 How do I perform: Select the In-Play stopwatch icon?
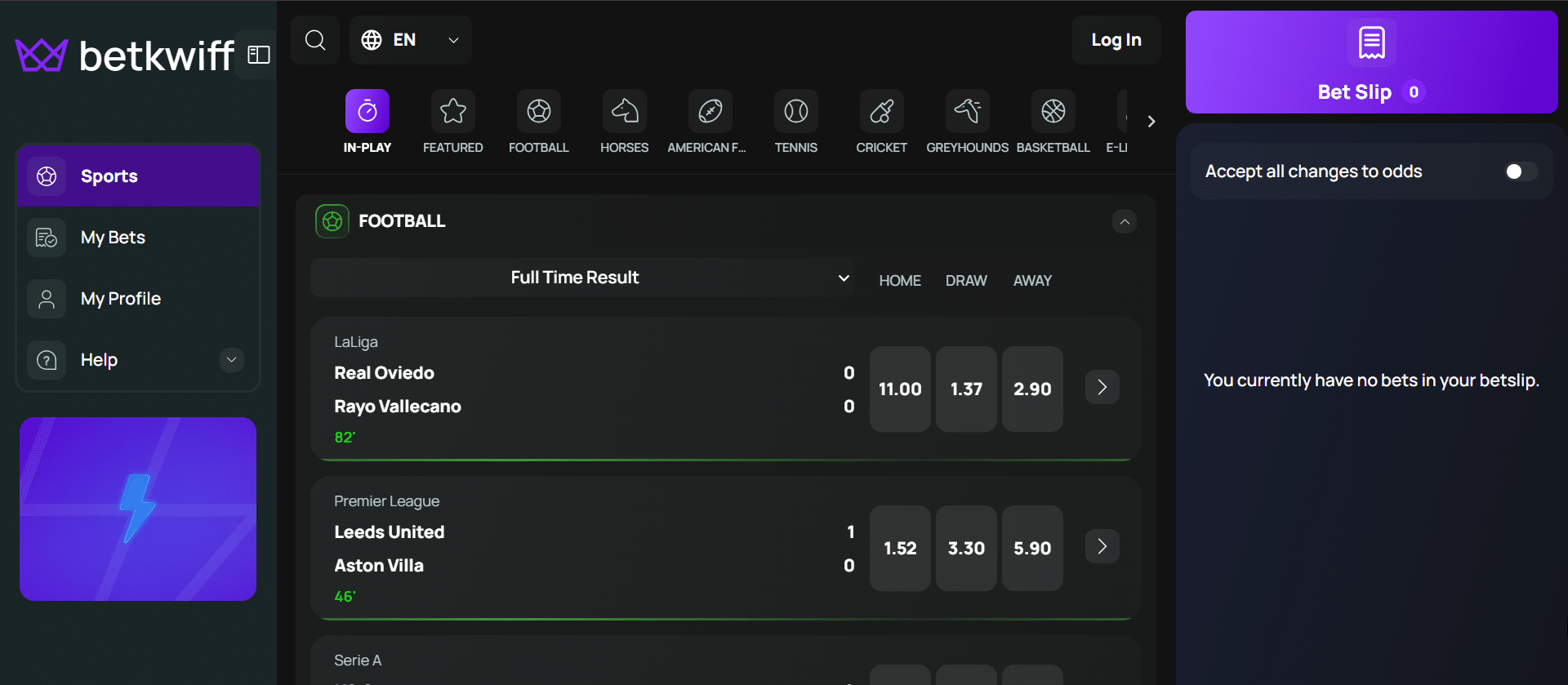[x=367, y=111]
